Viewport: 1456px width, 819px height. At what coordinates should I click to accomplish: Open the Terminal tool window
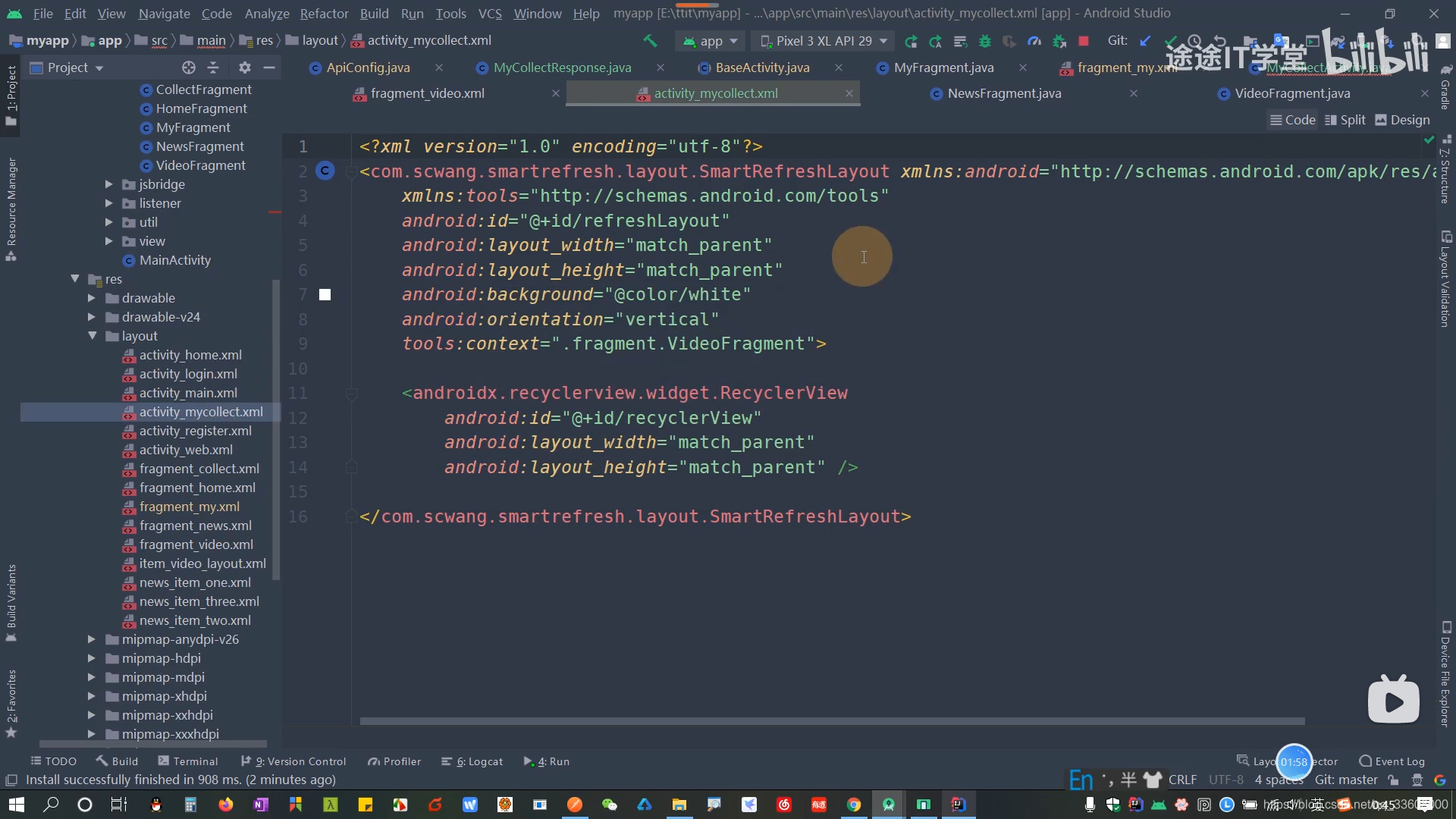click(x=187, y=761)
